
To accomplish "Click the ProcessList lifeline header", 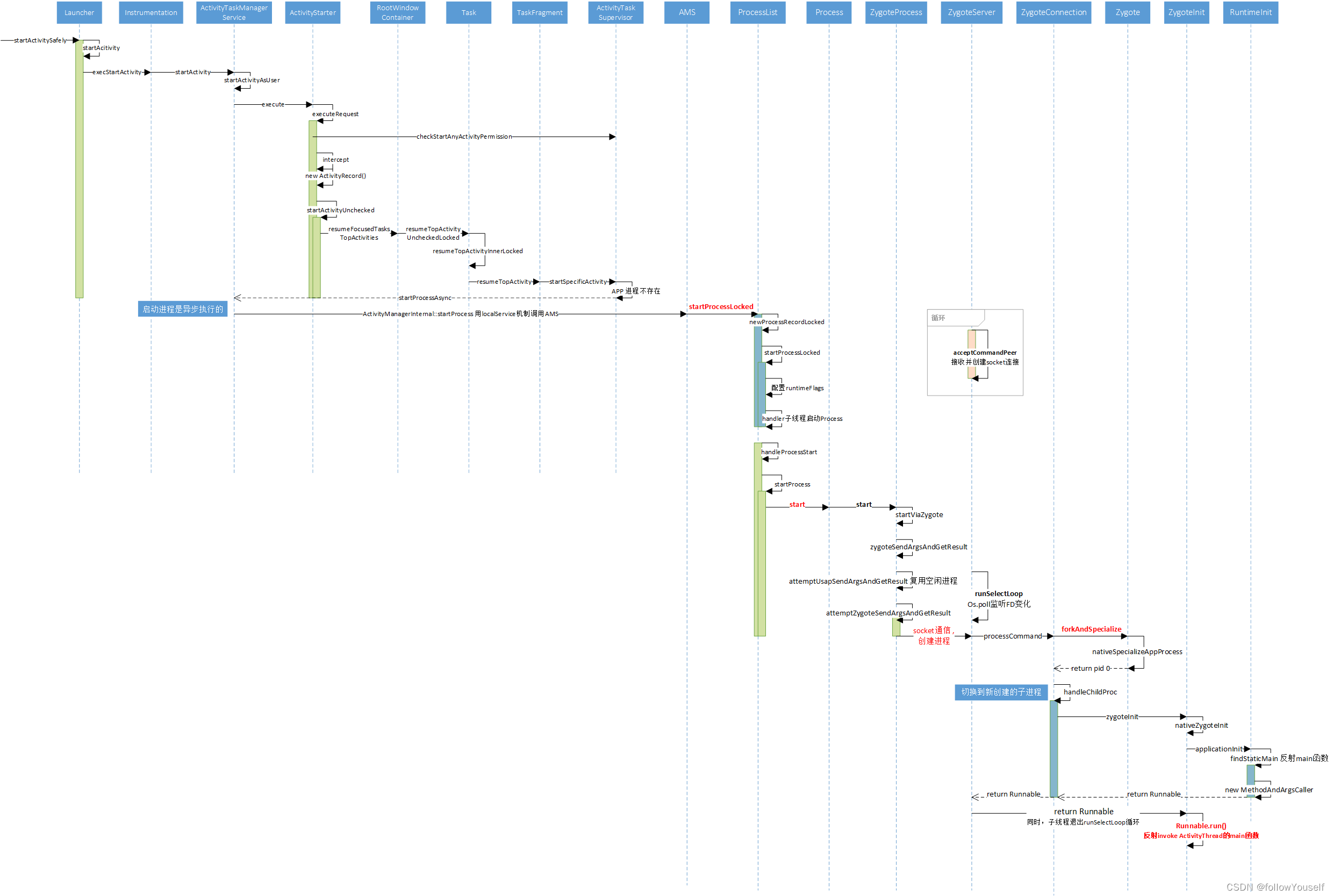I will (758, 12).
